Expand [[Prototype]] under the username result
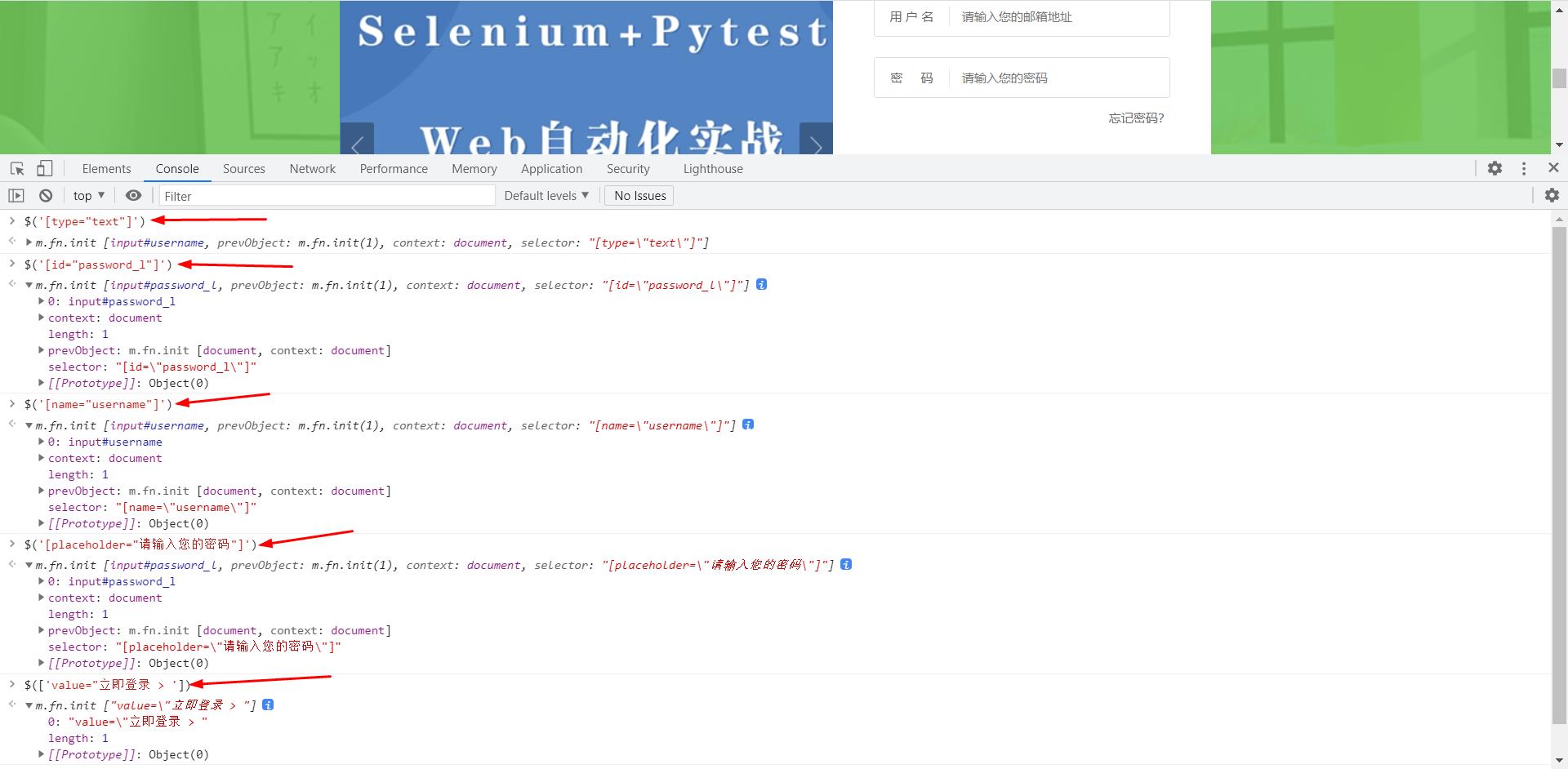The width and height of the screenshot is (1568, 769). (41, 523)
